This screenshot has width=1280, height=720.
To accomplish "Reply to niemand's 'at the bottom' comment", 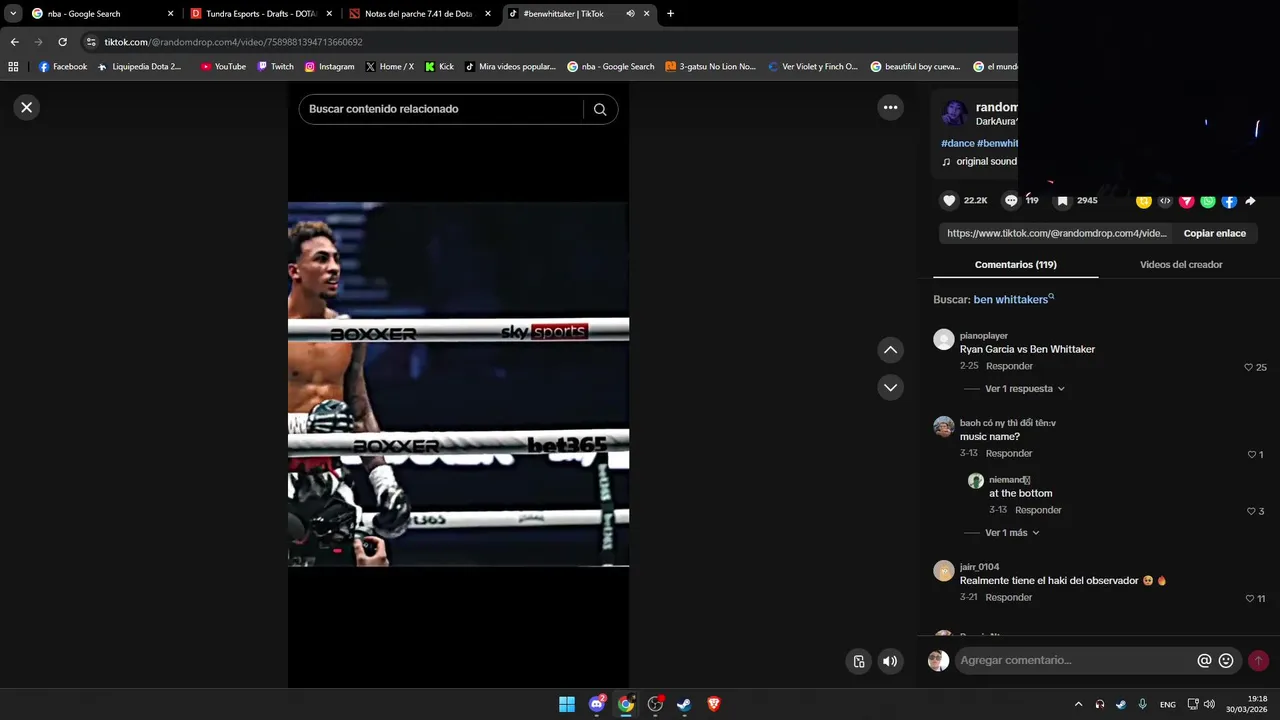I will click(1038, 510).
